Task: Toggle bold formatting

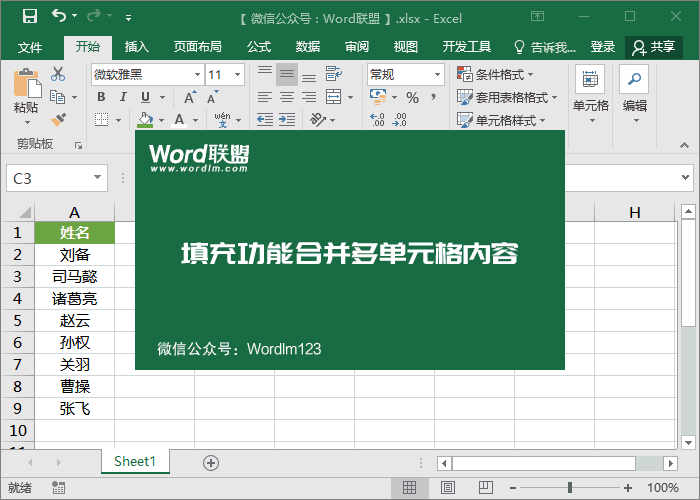Action: [x=101, y=97]
